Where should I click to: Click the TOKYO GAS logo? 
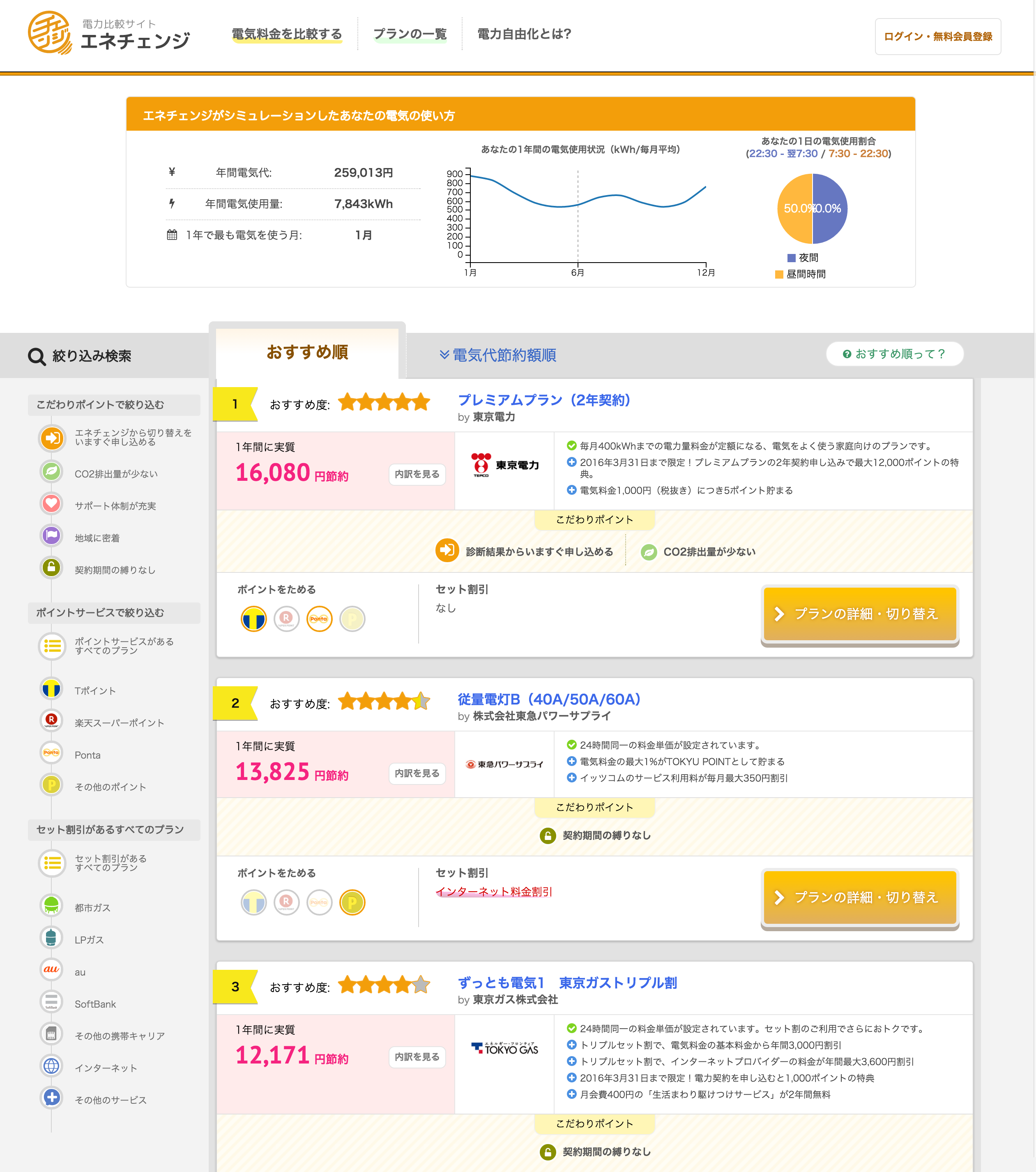[505, 1049]
